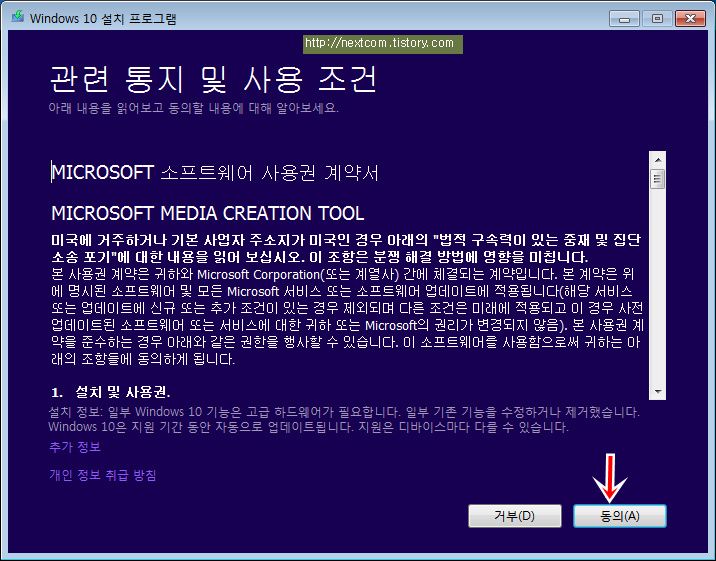Open the 개인 정보 취급 방침 link
This screenshot has width=716, height=561.
(103, 475)
